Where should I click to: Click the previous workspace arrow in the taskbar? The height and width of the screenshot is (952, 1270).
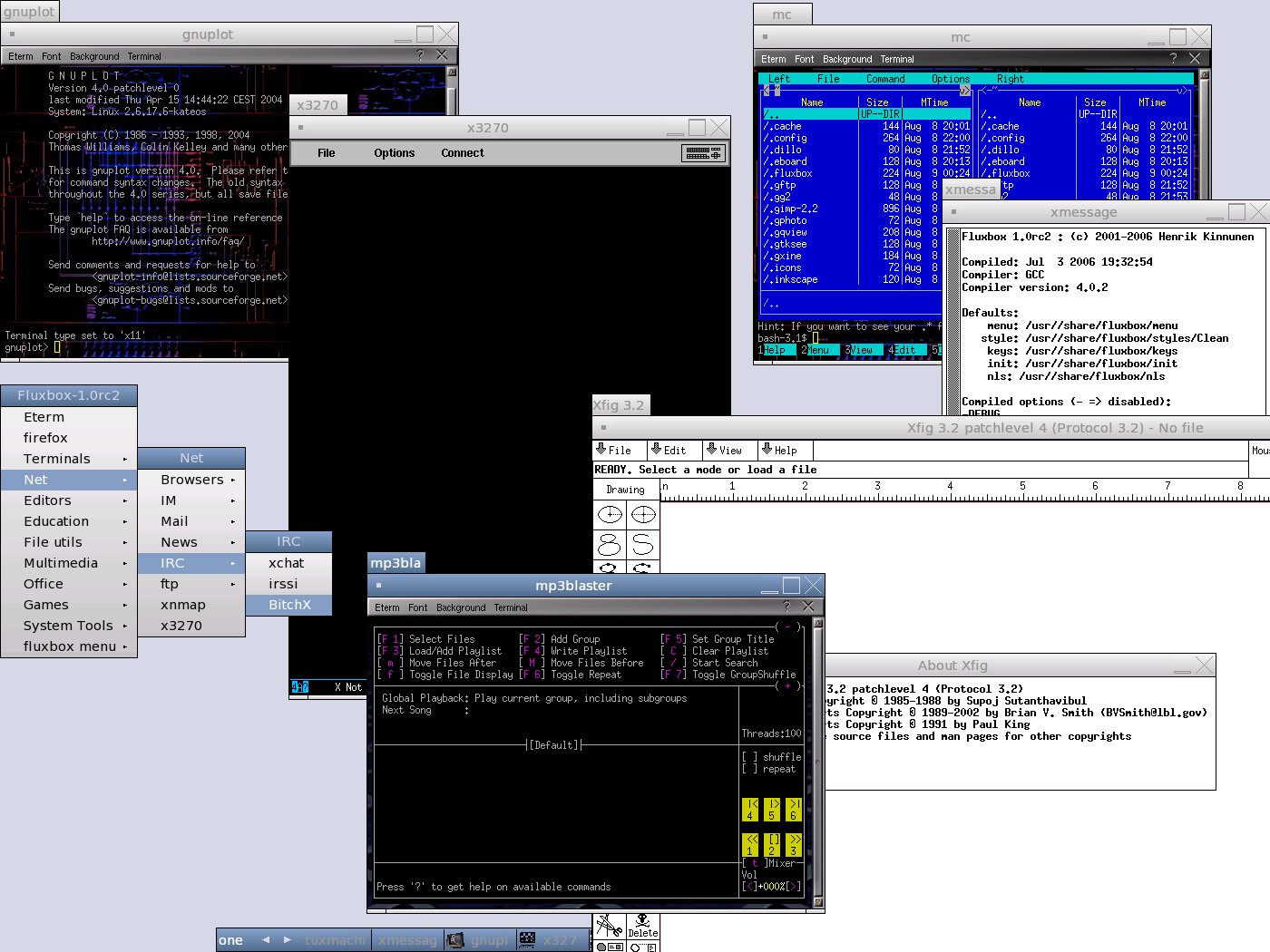click(x=266, y=940)
